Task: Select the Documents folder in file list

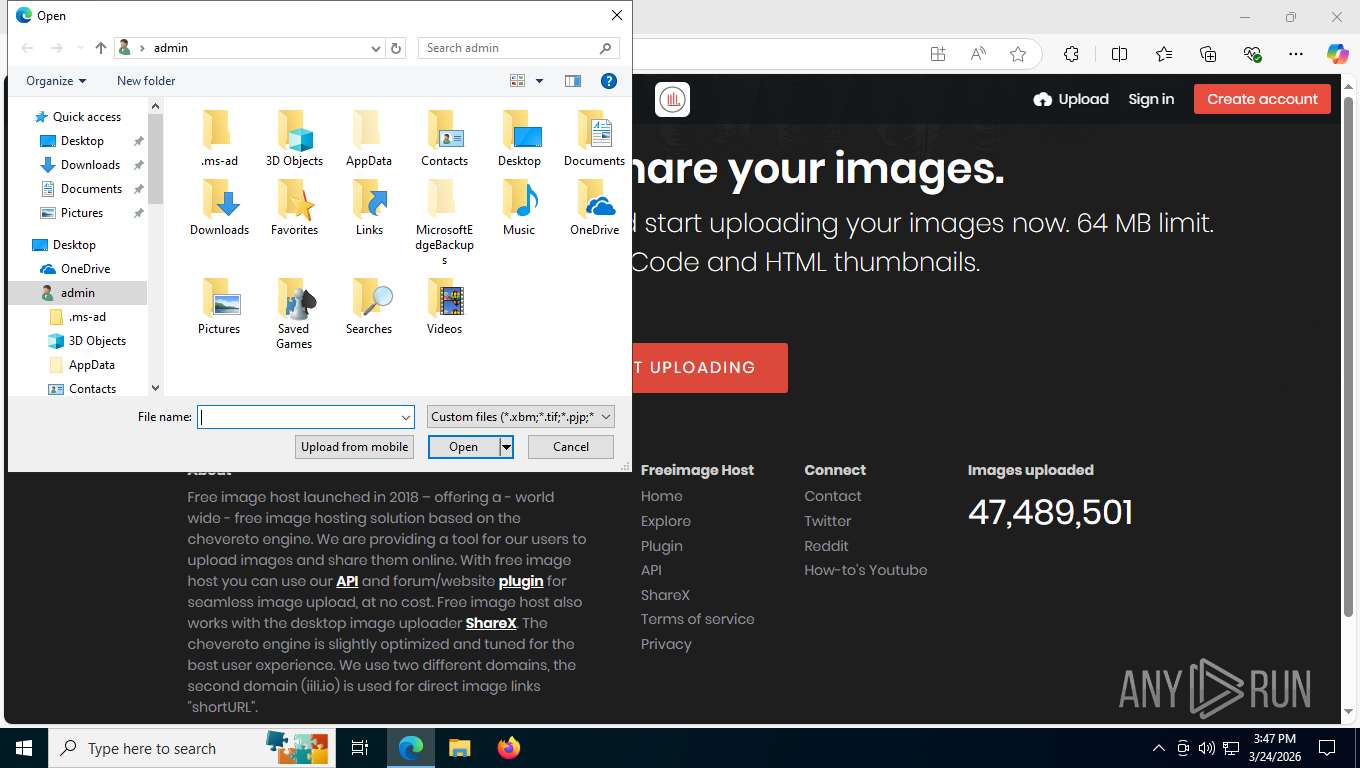Action: 594,139
